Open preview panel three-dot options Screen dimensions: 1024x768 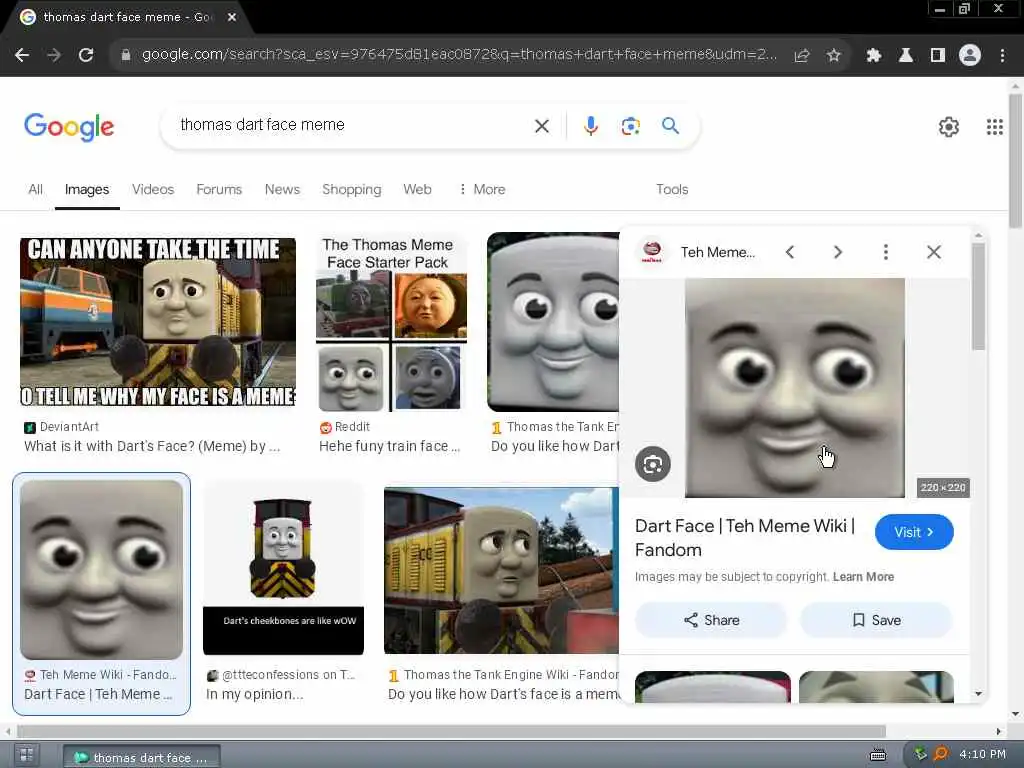click(x=886, y=252)
